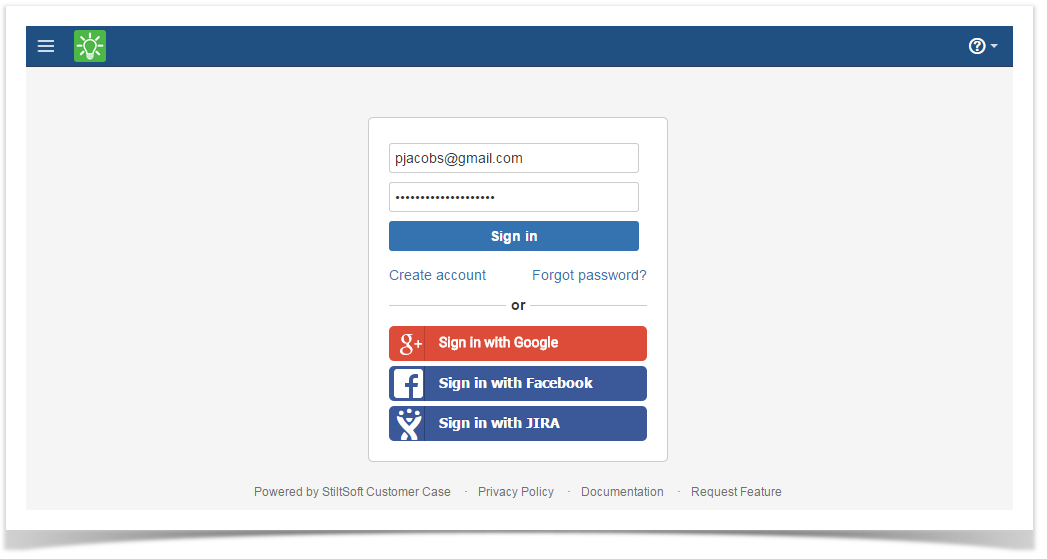Open the Privacy Policy link
Screen dimensions: 1047x559
point(515,492)
